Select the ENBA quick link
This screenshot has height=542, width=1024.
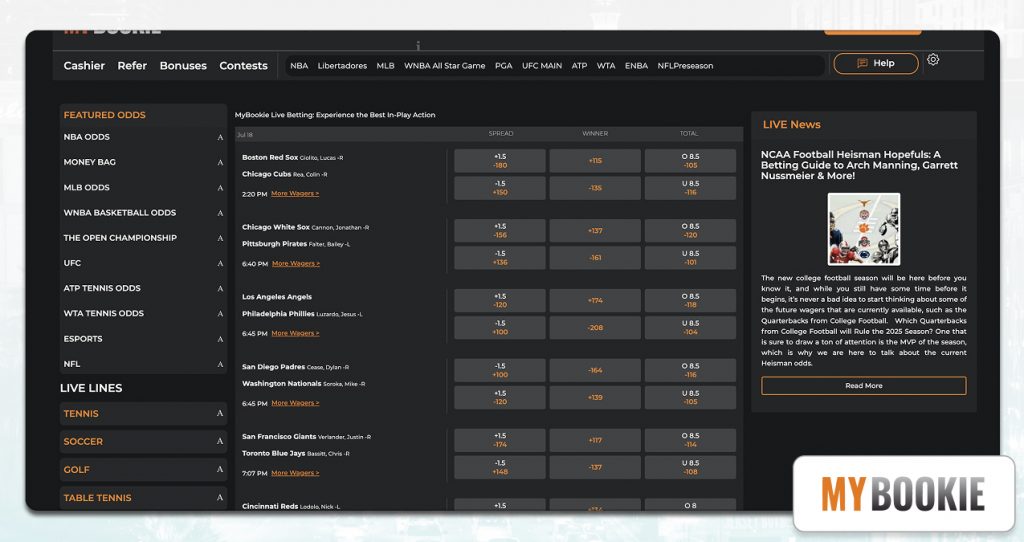click(x=636, y=65)
